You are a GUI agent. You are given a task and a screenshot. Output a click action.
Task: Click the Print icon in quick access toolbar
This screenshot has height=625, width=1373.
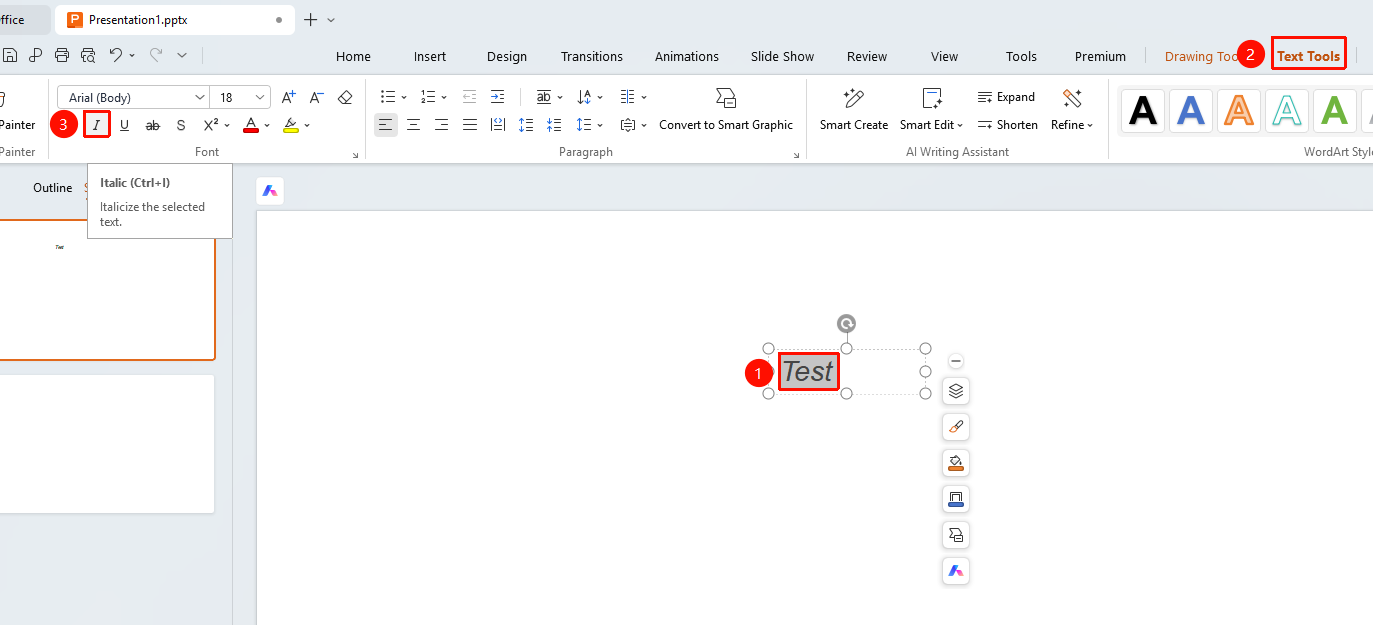(x=62, y=55)
